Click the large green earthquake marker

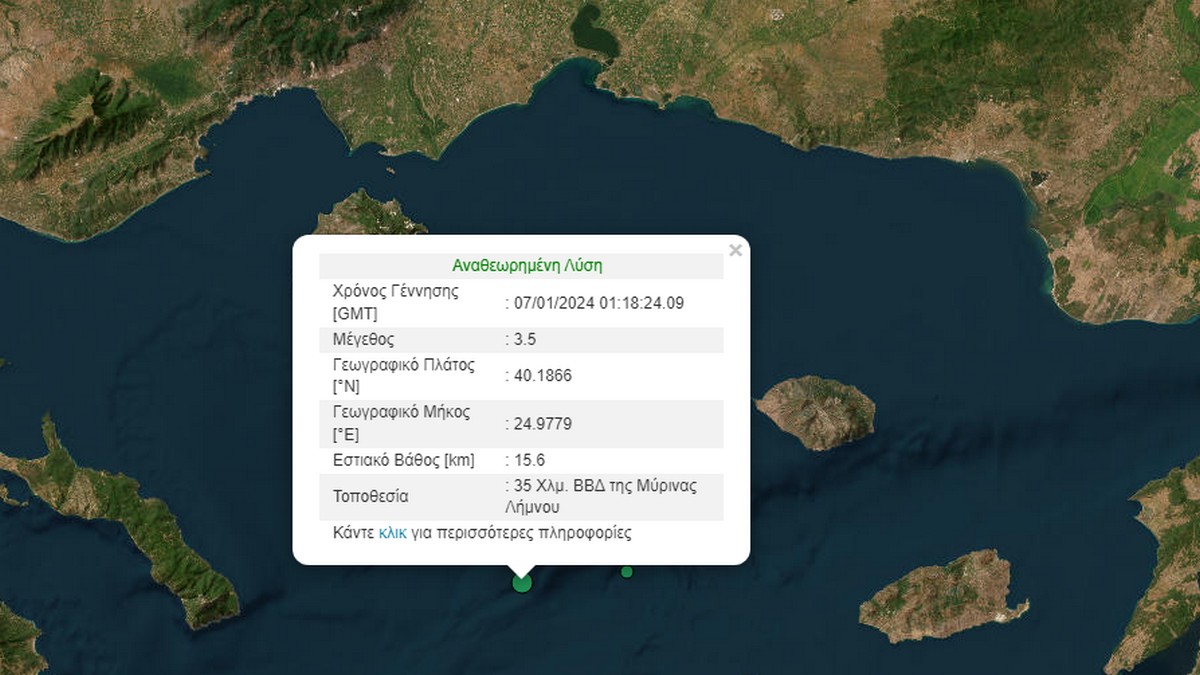click(522, 582)
